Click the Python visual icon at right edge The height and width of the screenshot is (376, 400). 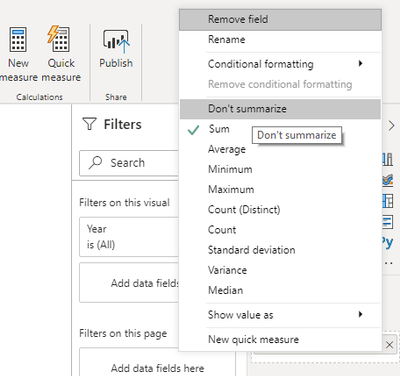click(x=388, y=242)
